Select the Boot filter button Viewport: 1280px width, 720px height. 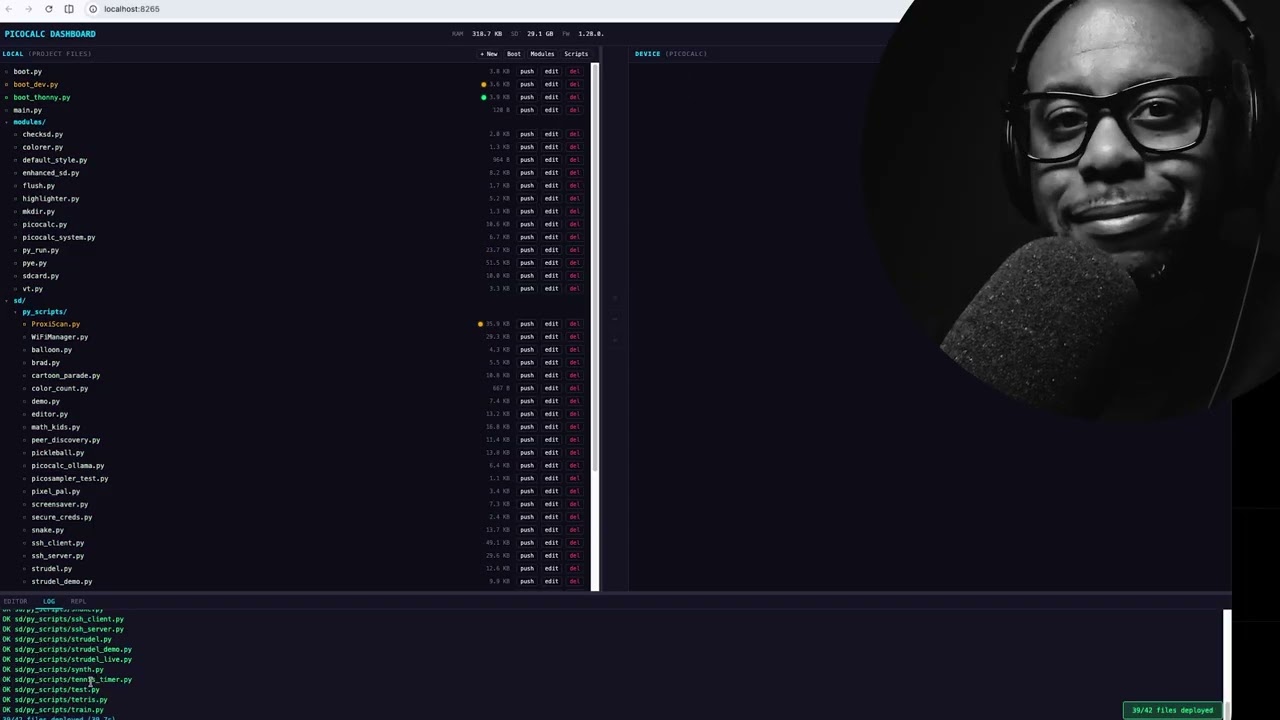point(514,54)
